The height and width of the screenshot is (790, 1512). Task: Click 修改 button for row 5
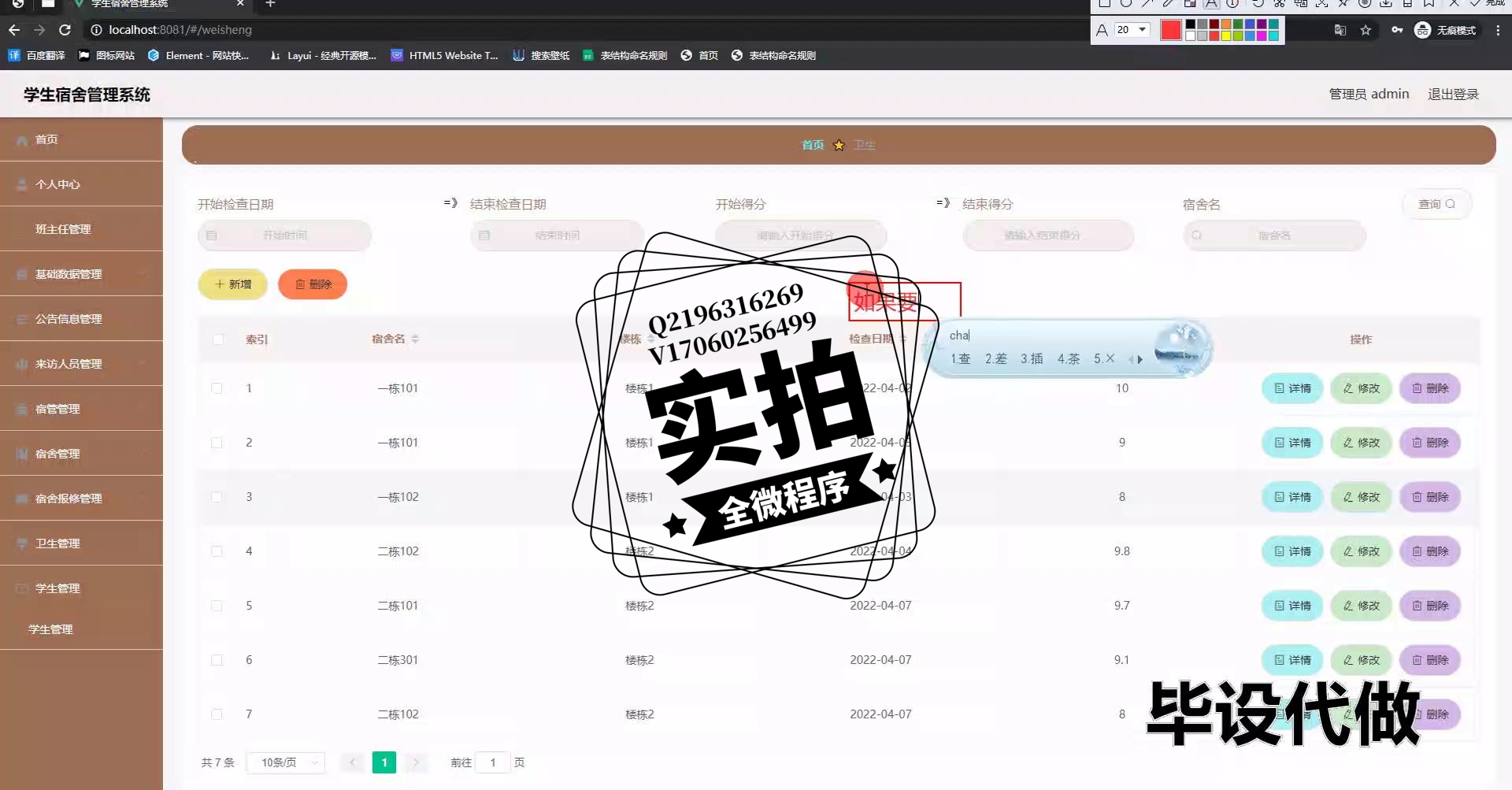point(1361,606)
